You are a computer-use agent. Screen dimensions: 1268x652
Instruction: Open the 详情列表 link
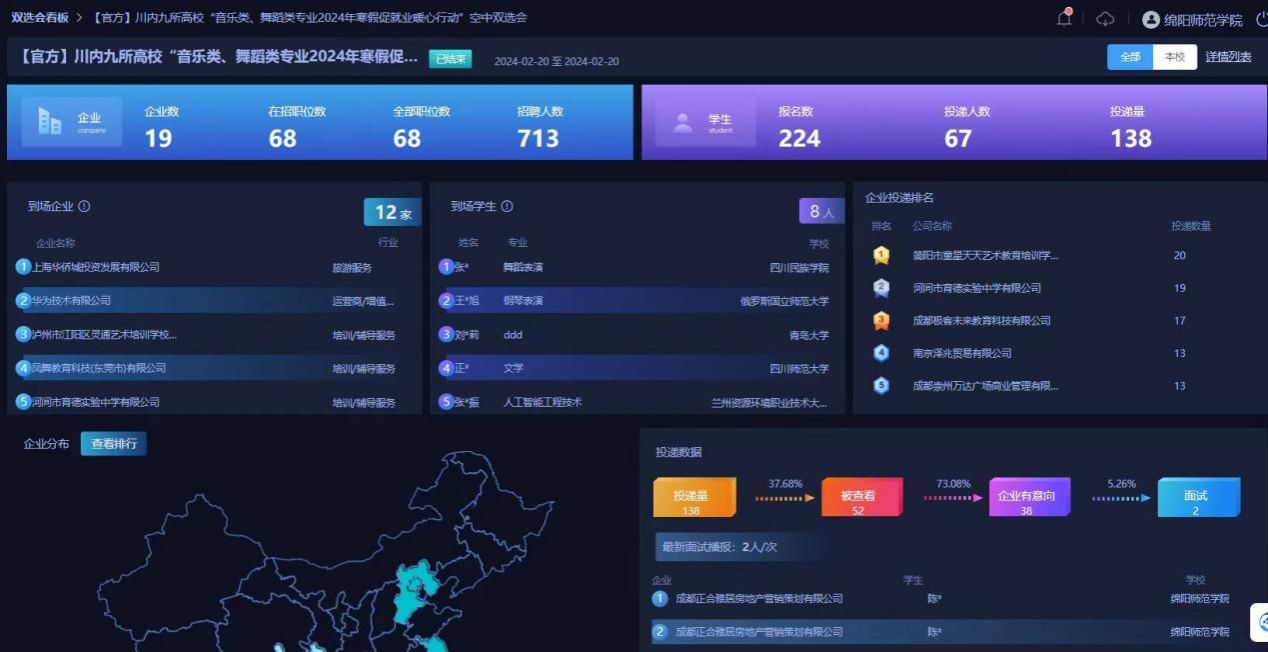coord(1228,57)
